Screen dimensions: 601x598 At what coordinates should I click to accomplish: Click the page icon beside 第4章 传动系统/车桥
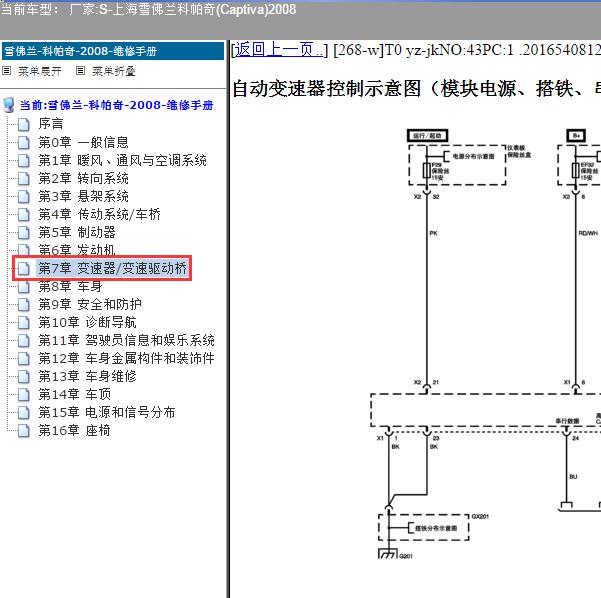click(24, 214)
